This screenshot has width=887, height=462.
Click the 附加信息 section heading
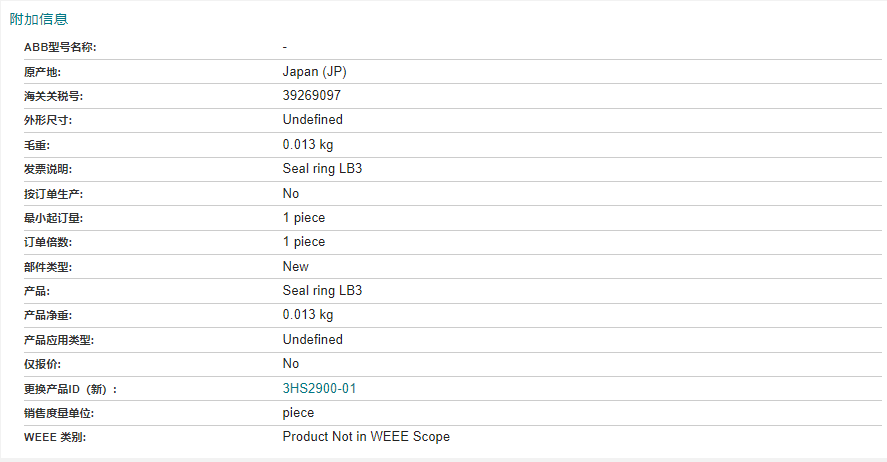pyautogui.click(x=39, y=19)
